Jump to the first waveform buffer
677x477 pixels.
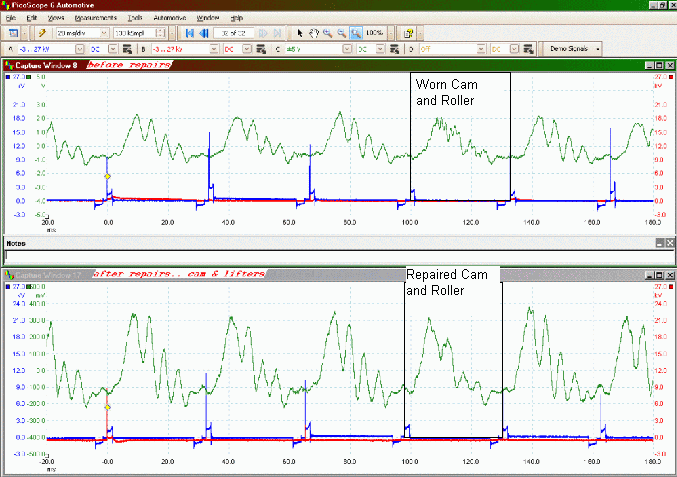pyautogui.click(x=190, y=33)
